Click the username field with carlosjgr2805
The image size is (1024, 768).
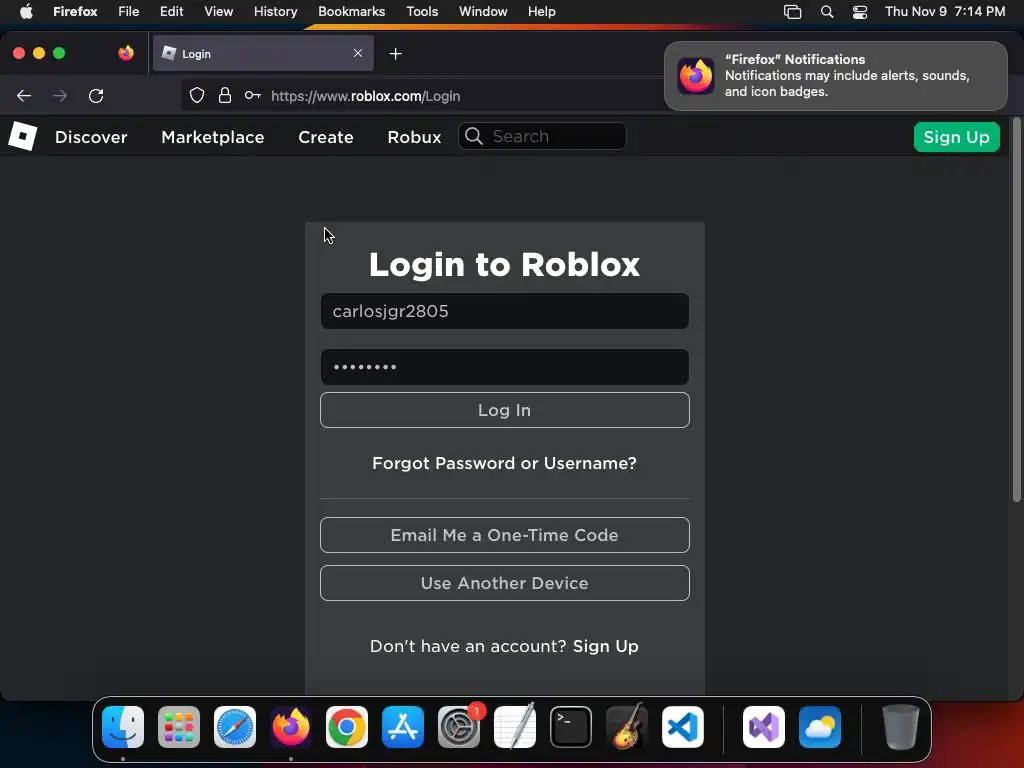pos(504,311)
